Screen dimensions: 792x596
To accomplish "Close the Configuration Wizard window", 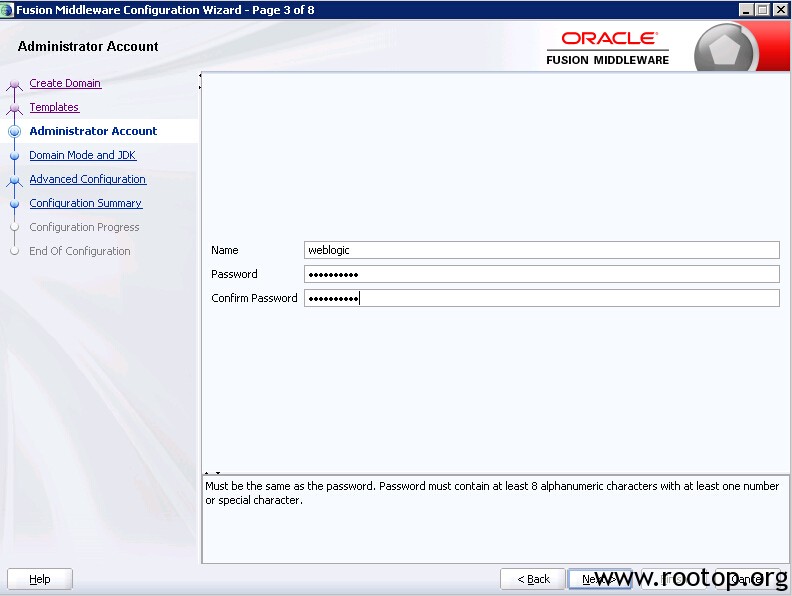I will (780, 10).
